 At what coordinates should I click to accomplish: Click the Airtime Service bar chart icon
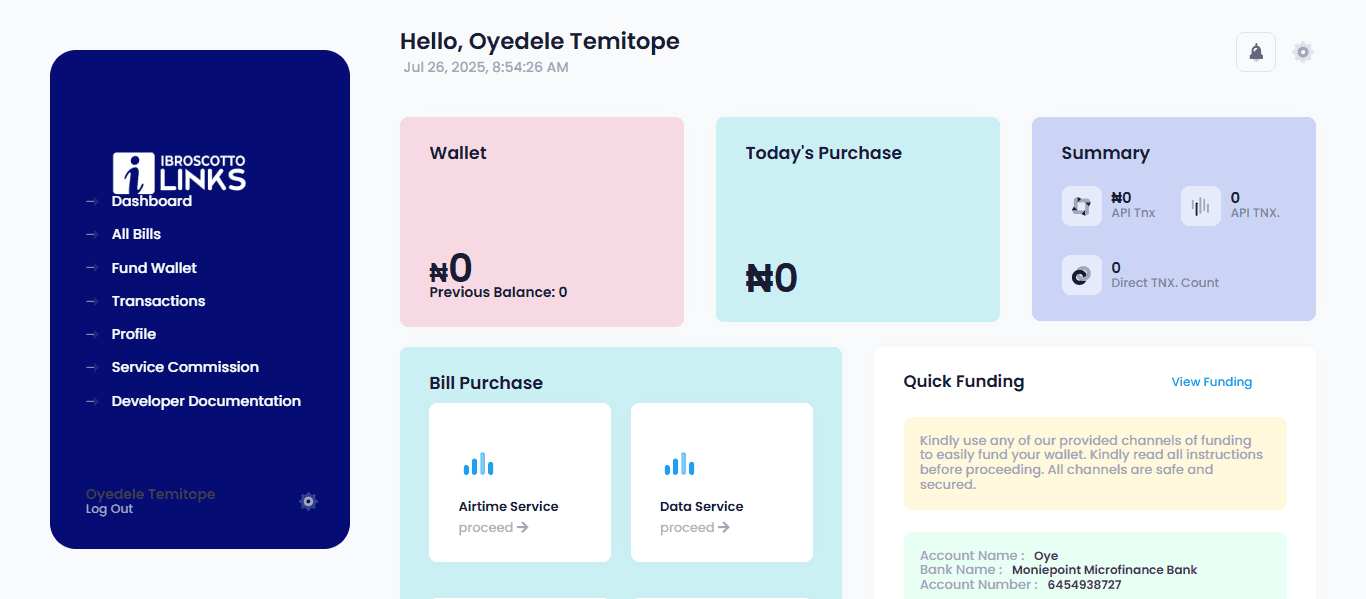coord(479,464)
